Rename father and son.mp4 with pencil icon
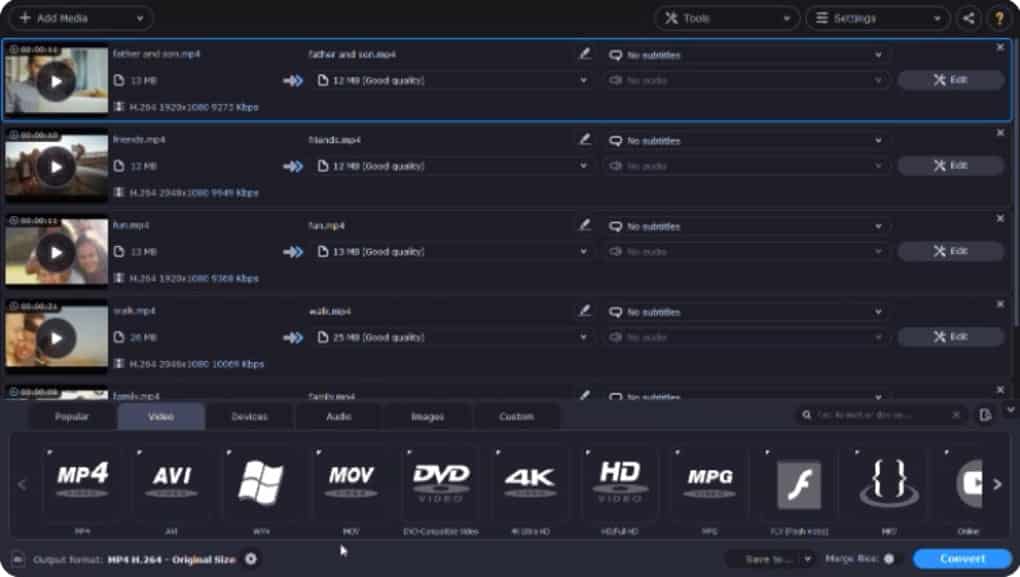This screenshot has height=577, width=1020. click(x=585, y=55)
